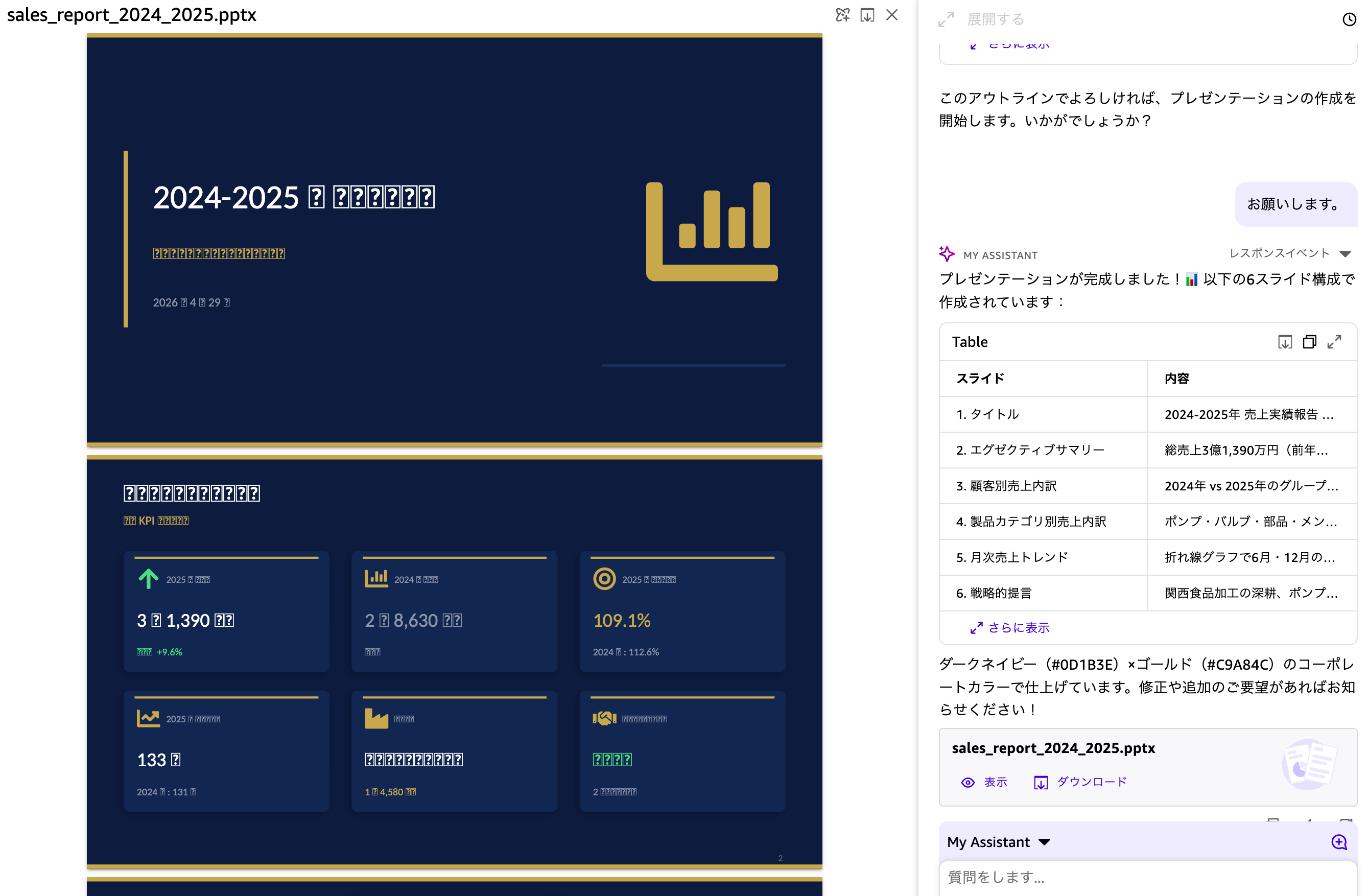Click the sales_report_2024_2025.pptx file card title

[1053, 748]
